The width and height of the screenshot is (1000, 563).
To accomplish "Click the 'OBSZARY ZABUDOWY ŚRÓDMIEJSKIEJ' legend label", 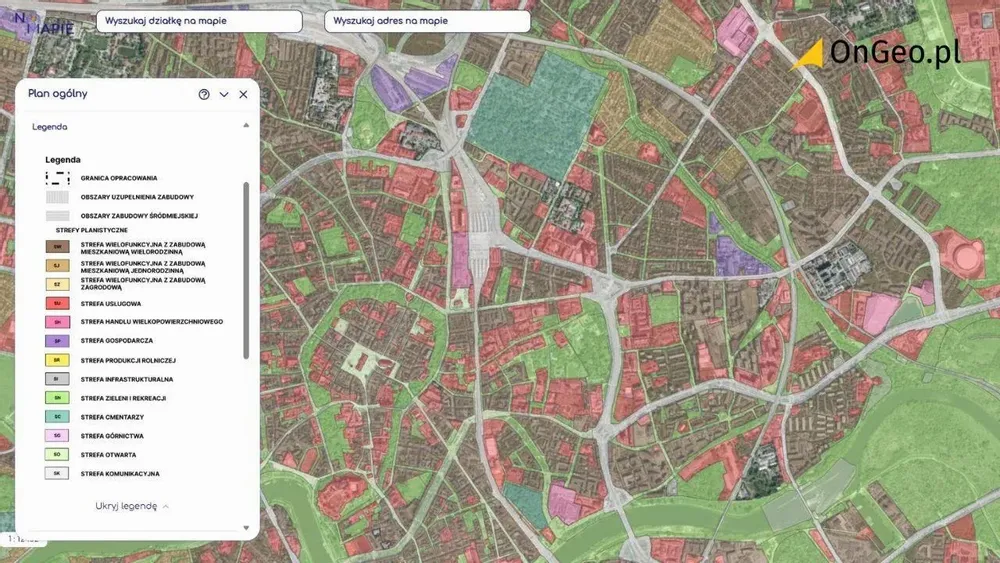I will (139, 216).
